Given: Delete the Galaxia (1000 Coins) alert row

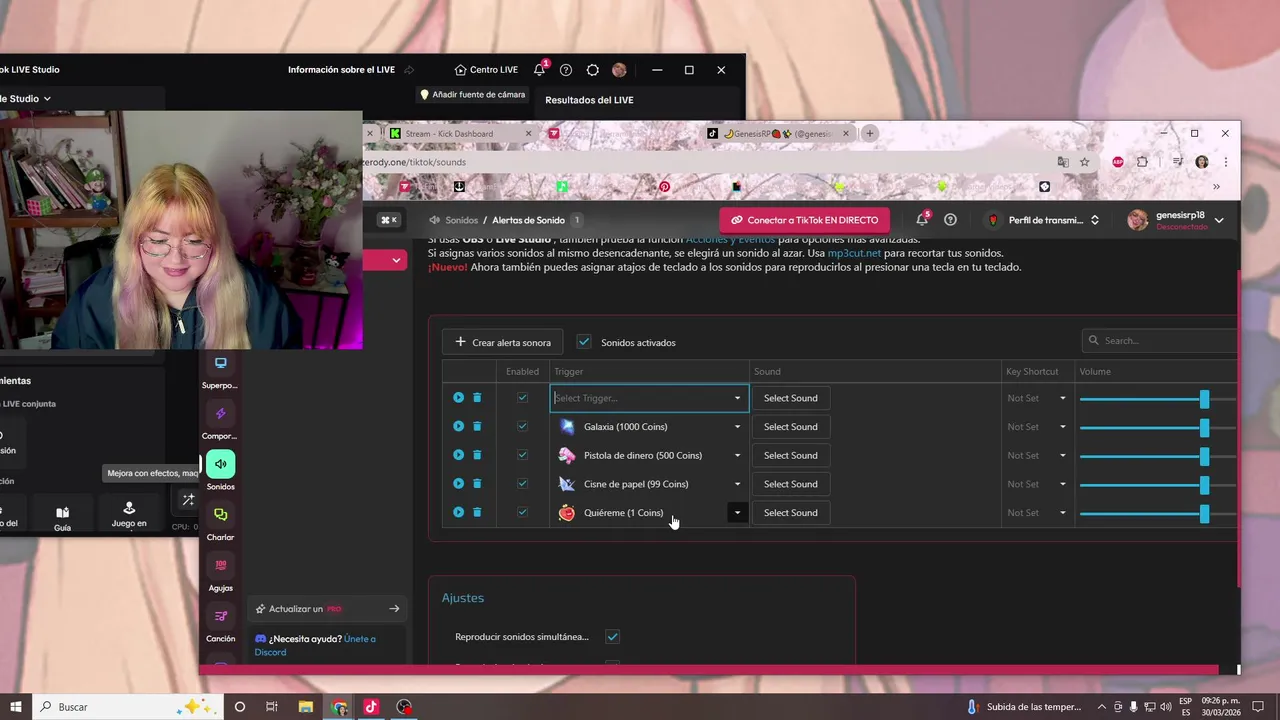Looking at the screenshot, I should [477, 426].
